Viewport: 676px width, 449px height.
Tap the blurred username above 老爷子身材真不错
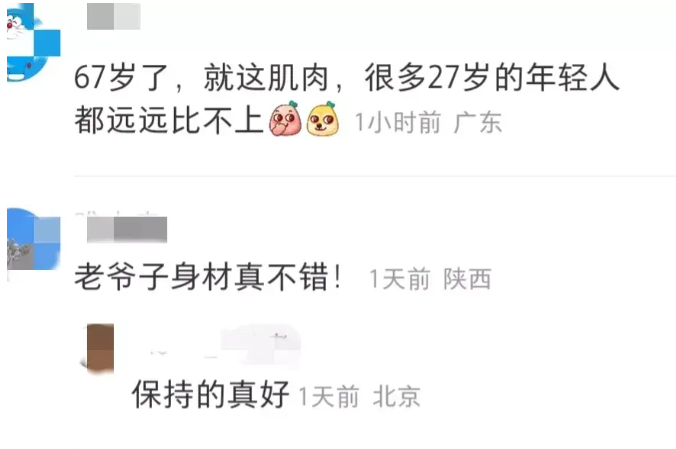127,229
